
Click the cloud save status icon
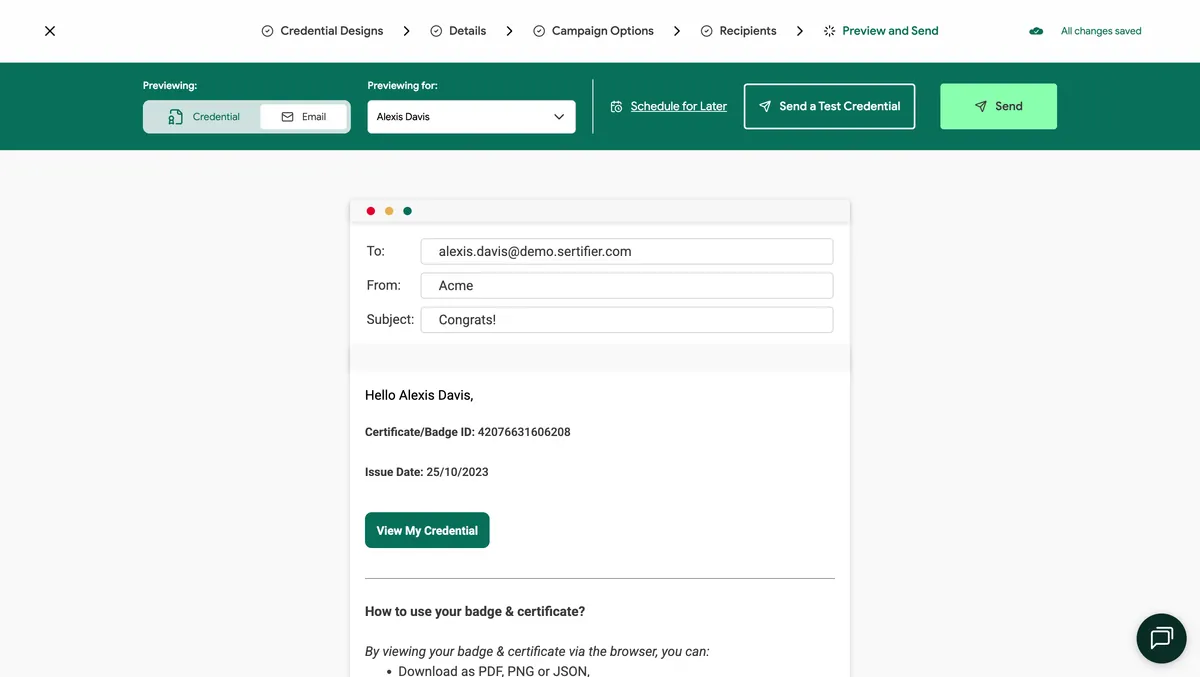(x=1035, y=31)
